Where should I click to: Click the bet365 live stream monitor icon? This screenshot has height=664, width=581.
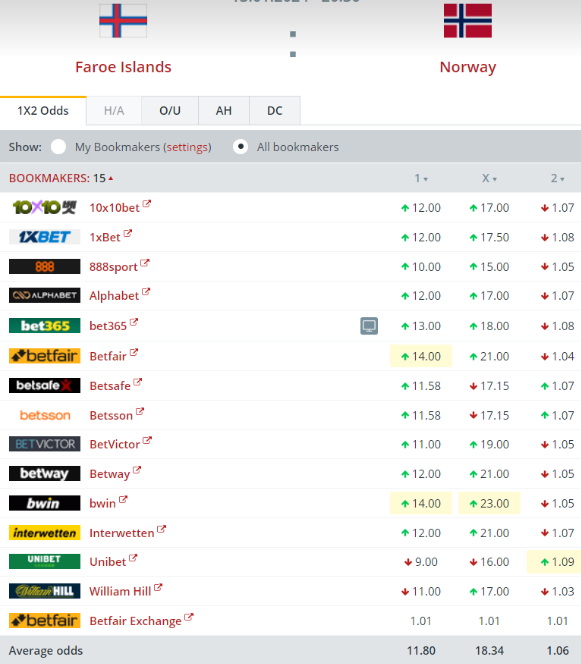[369, 326]
